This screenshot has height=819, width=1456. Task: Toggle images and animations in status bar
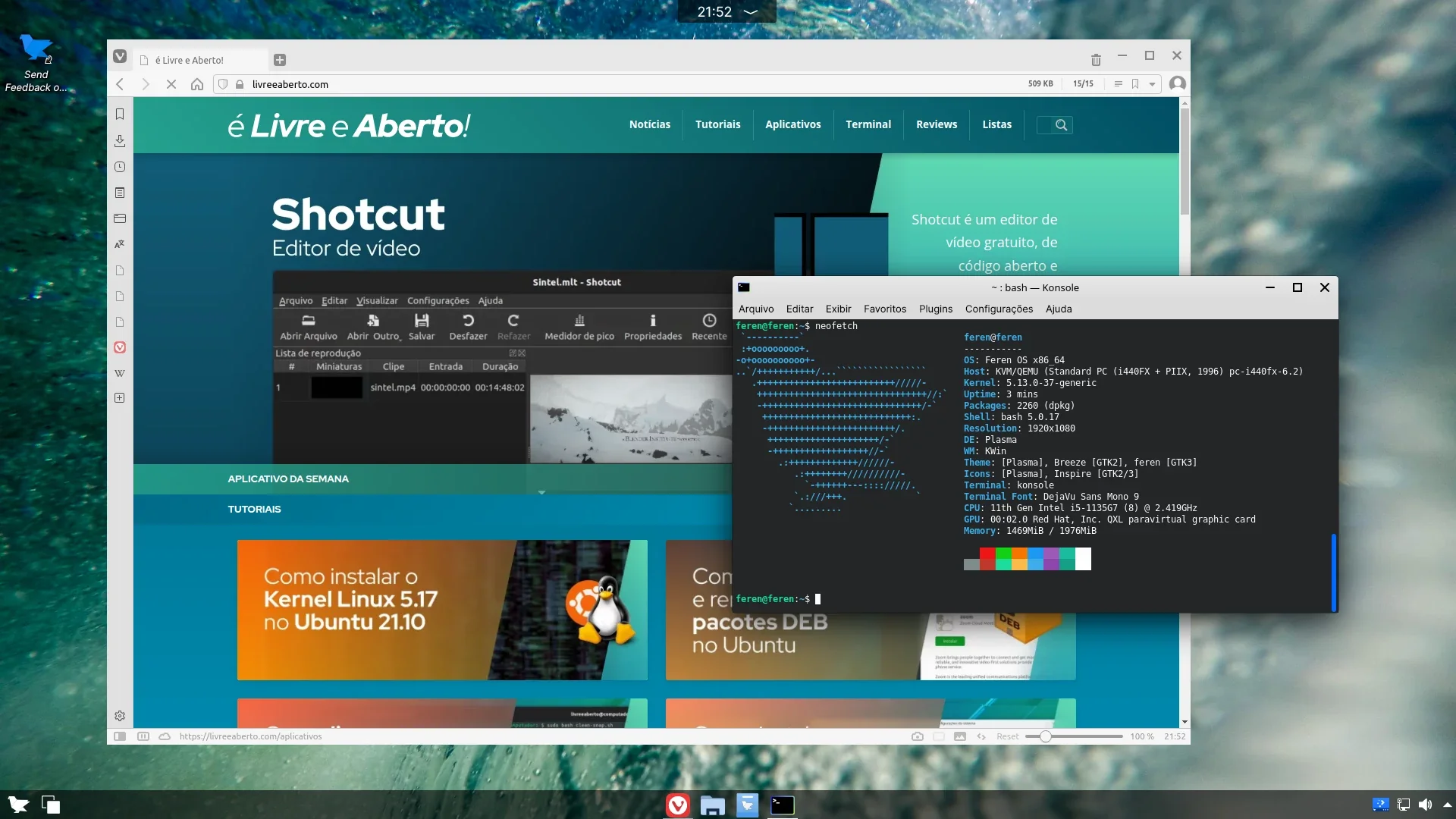(x=960, y=736)
